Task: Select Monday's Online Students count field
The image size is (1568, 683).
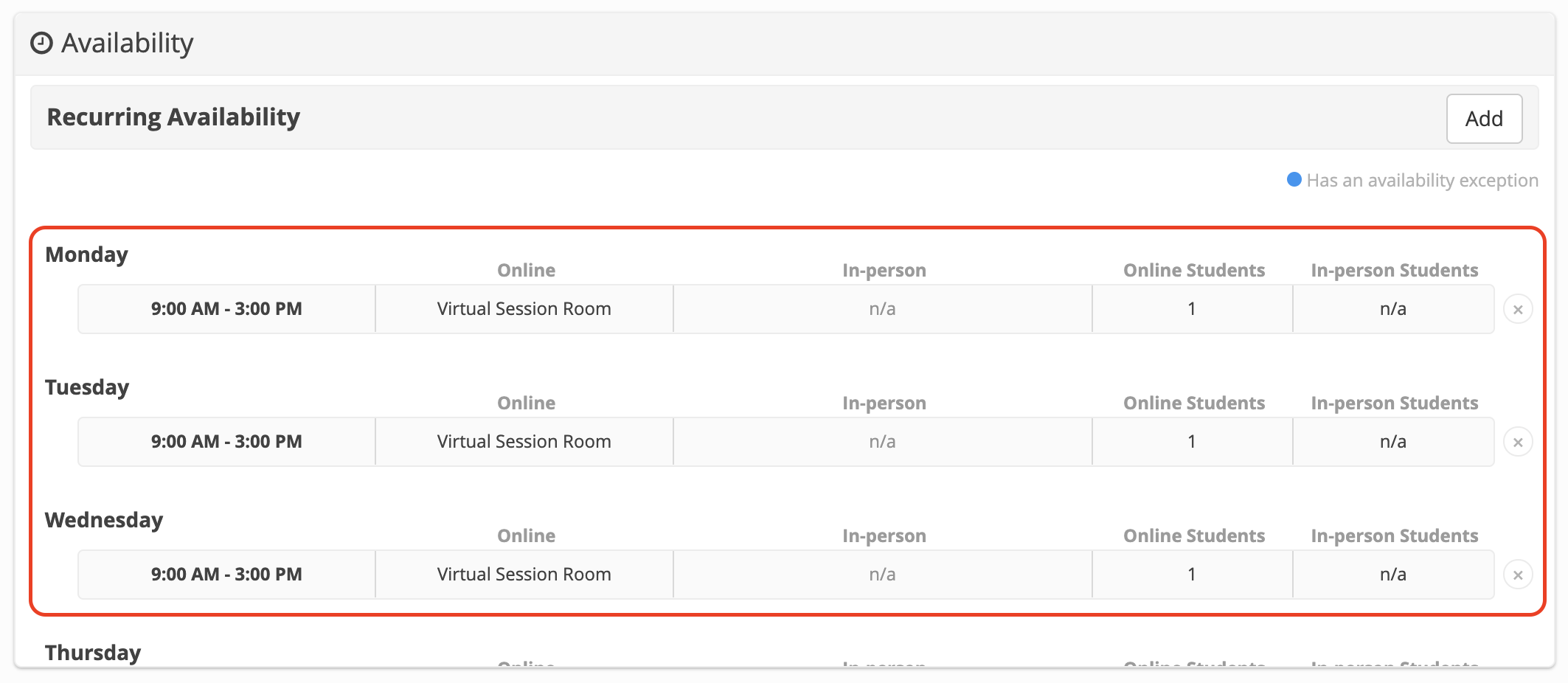Action: point(1191,308)
